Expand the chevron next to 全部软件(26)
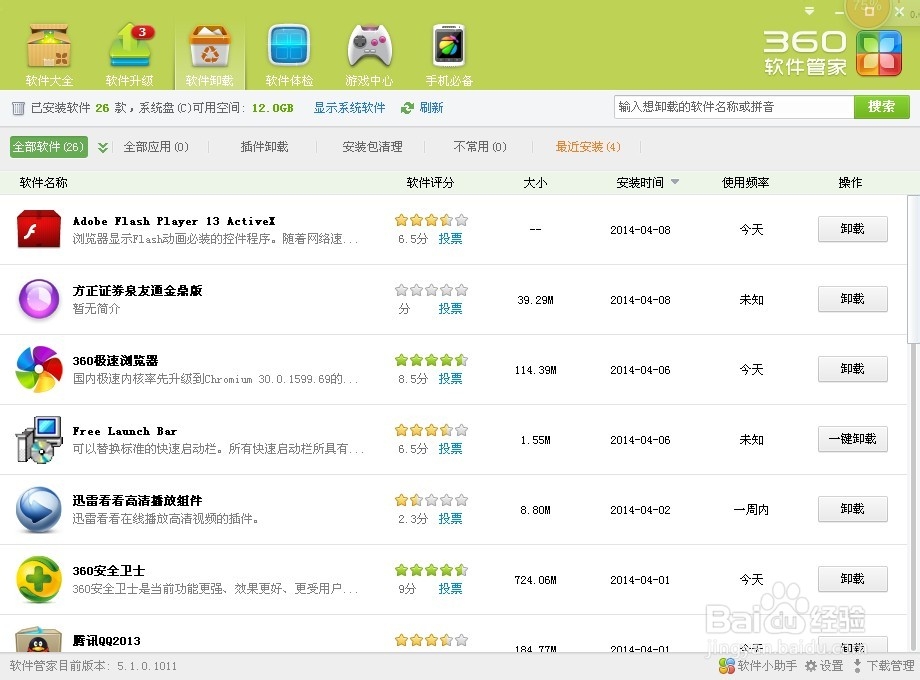920x680 pixels. (x=100, y=146)
